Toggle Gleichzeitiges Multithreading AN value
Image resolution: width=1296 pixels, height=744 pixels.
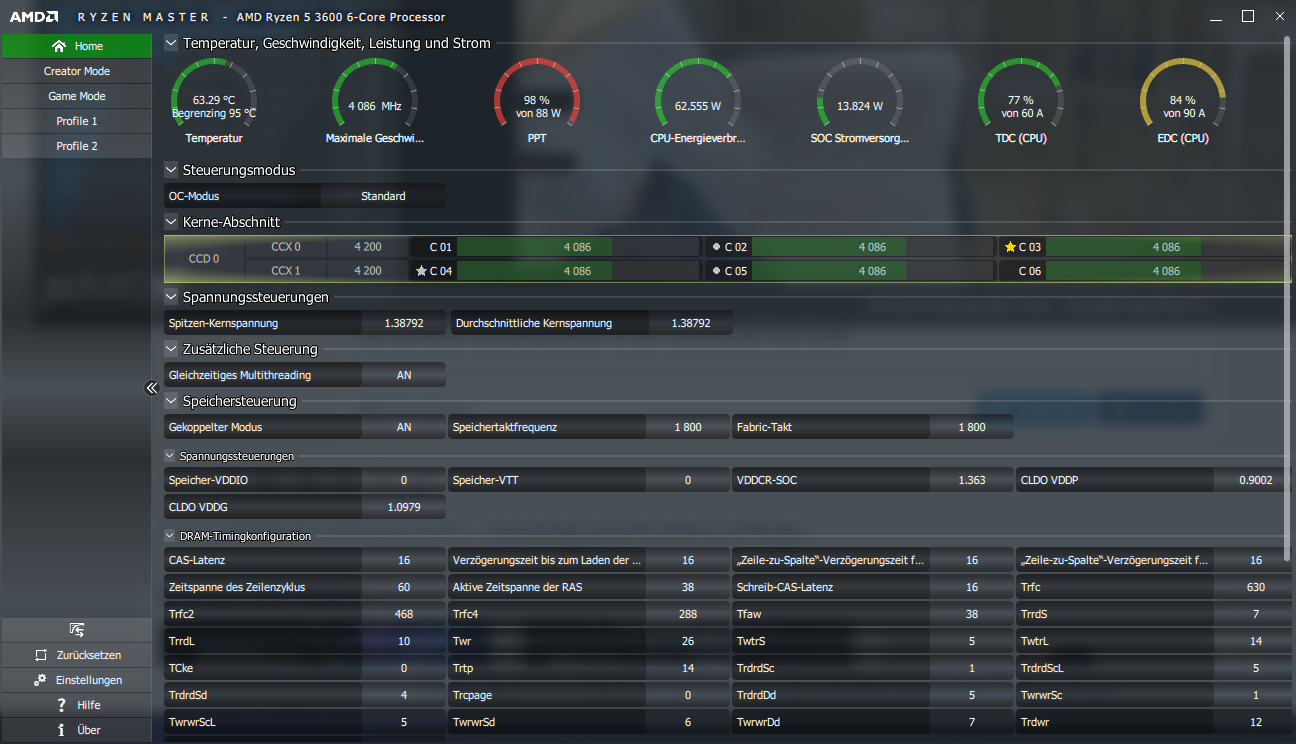404,375
